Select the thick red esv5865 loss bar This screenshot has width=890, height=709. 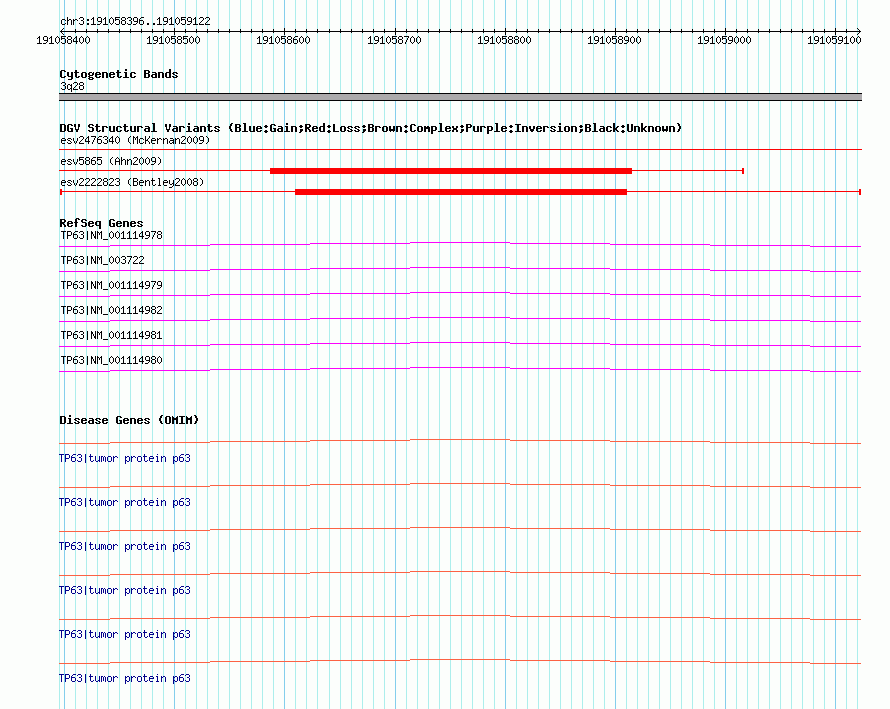(451, 171)
